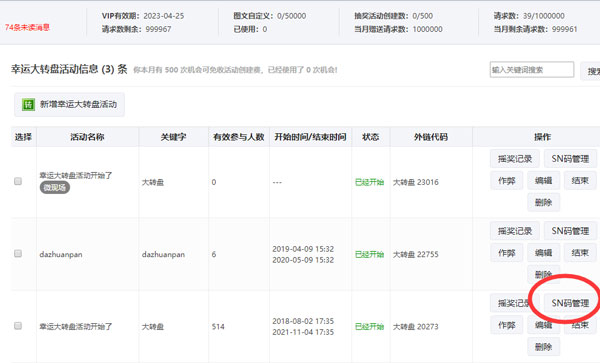
Task: Click the 幸运大转盘活动信息 (3) 条 heading
Action: tap(69, 69)
